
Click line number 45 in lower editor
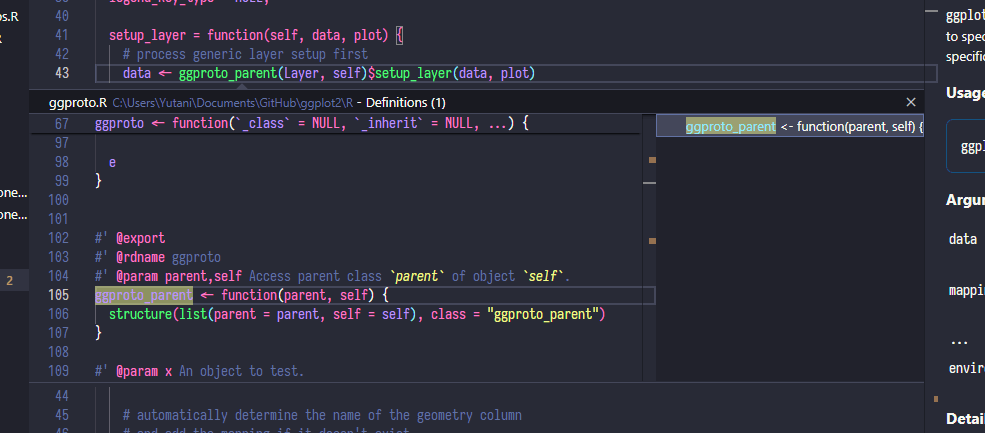click(x=60, y=415)
